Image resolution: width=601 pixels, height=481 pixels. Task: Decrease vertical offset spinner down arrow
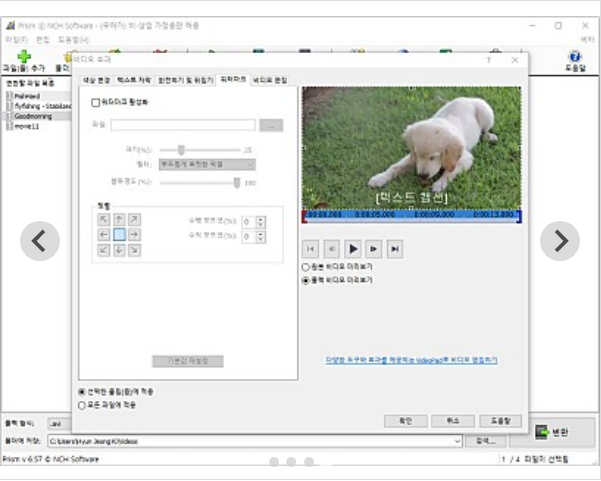click(x=261, y=240)
